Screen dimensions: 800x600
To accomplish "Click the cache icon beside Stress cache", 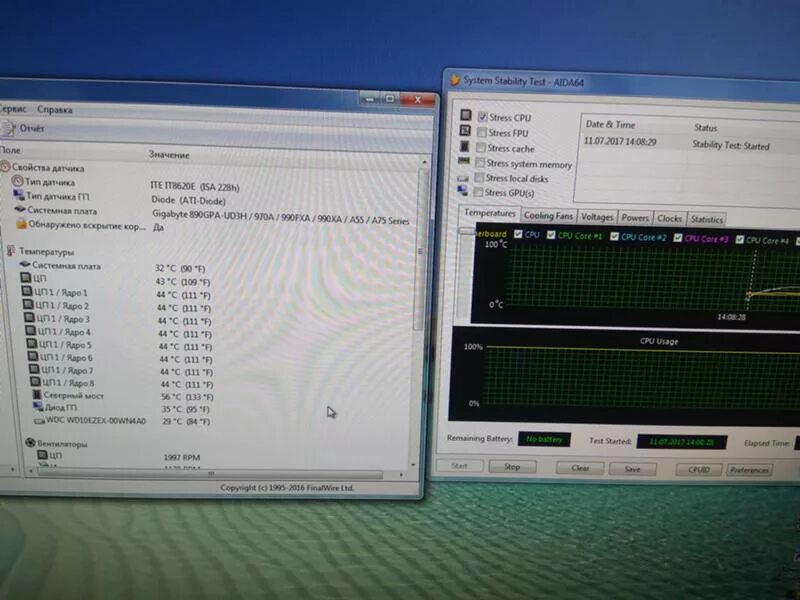I will pyautogui.click(x=464, y=146).
